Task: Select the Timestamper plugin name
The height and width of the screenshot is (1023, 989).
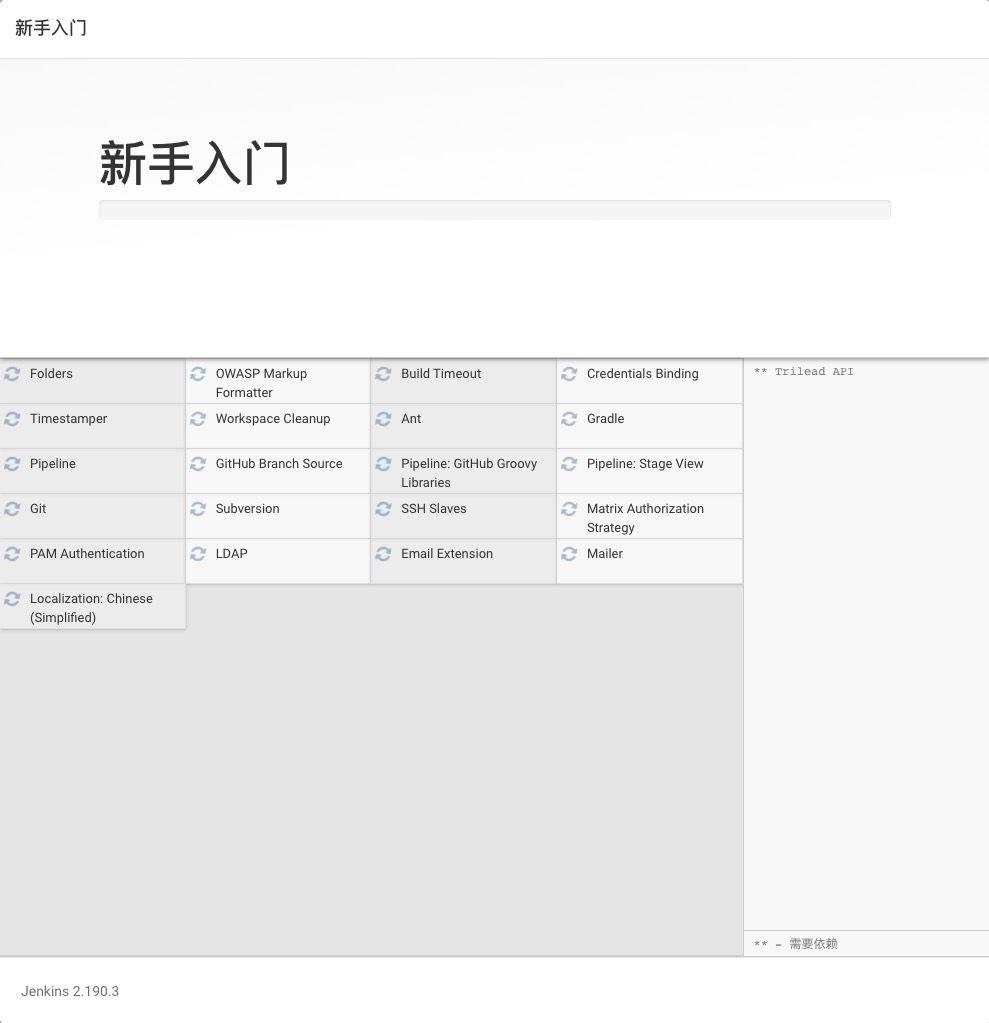Action: 68,419
